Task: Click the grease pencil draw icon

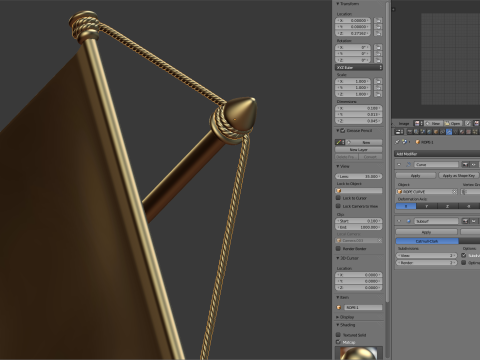Action: (340, 142)
